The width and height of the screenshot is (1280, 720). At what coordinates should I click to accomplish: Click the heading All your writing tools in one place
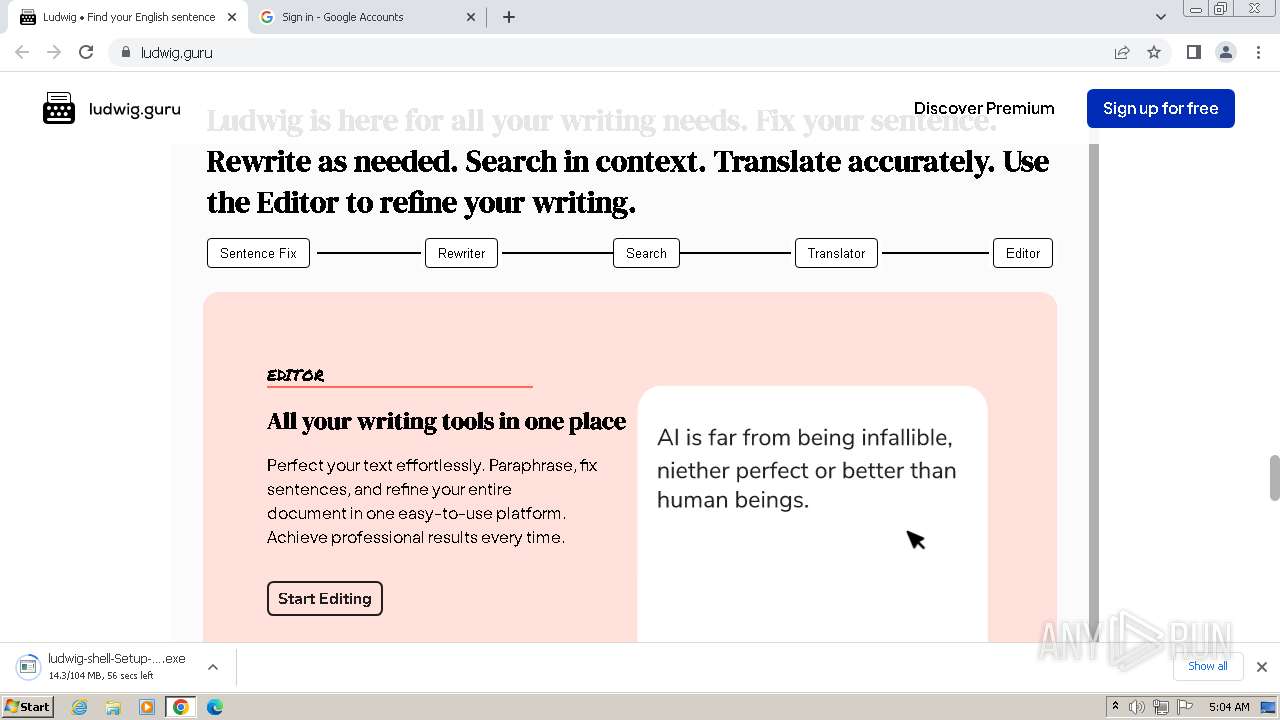point(446,421)
